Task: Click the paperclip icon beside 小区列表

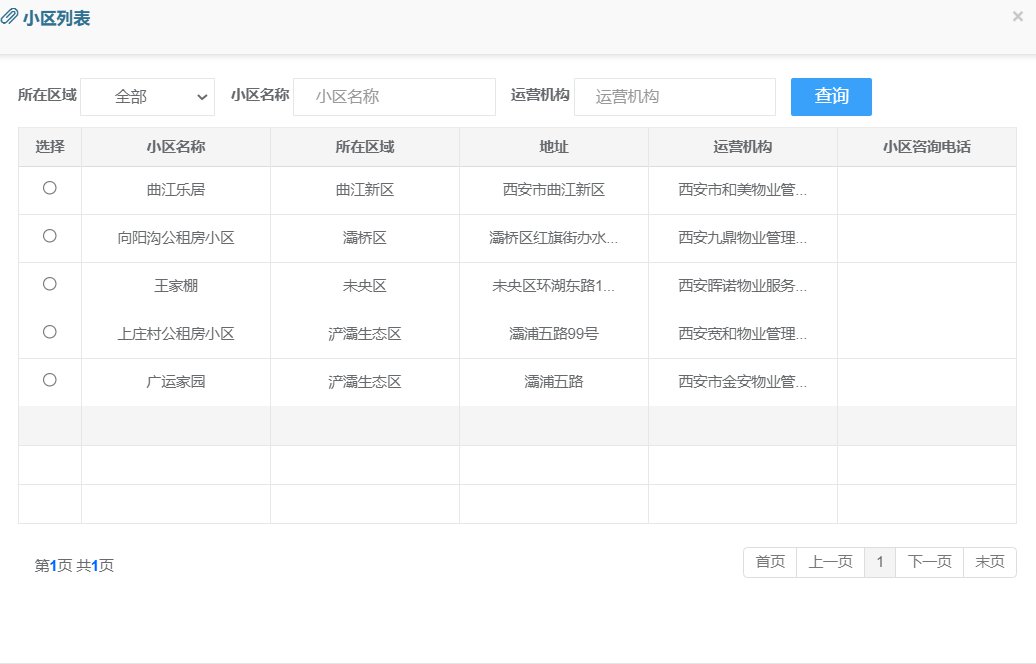Action: (9, 18)
